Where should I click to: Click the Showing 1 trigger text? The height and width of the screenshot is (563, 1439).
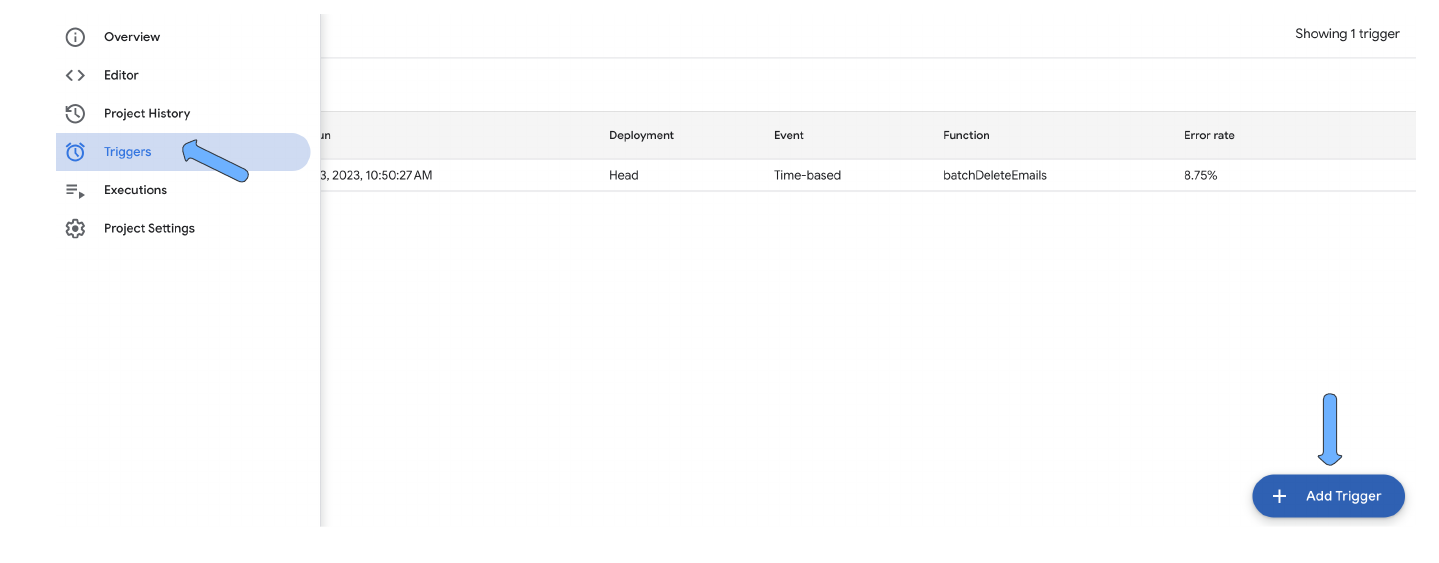click(1347, 34)
